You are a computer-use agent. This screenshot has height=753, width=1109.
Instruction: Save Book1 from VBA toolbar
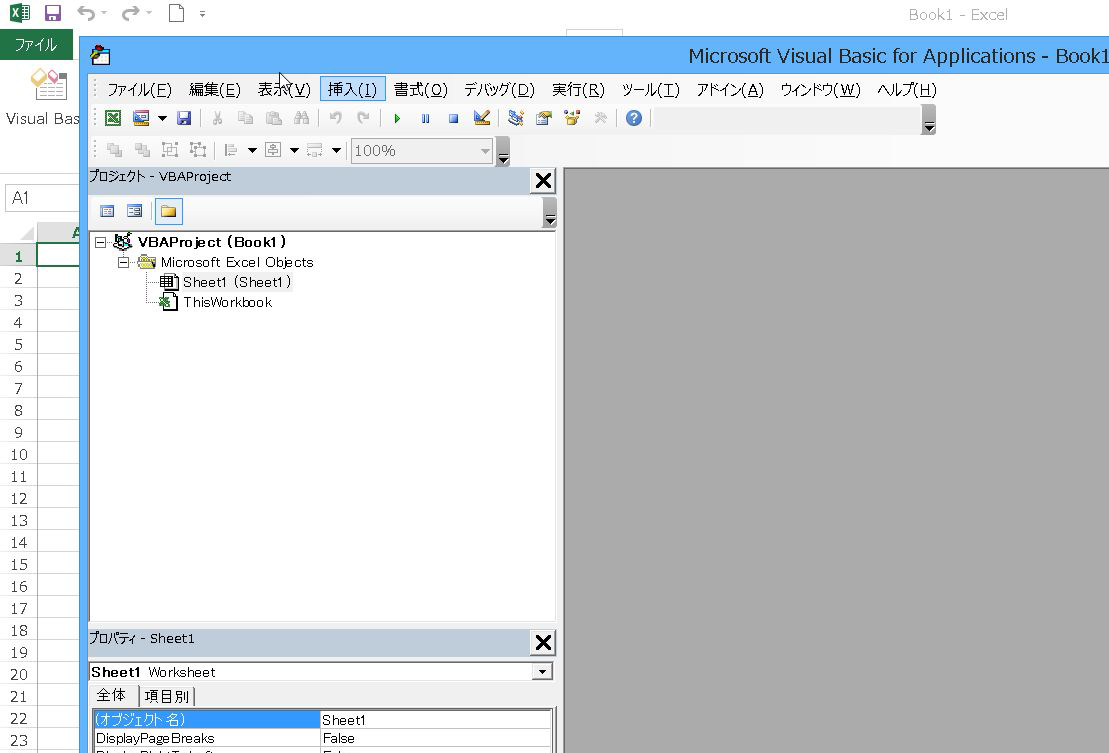point(184,118)
